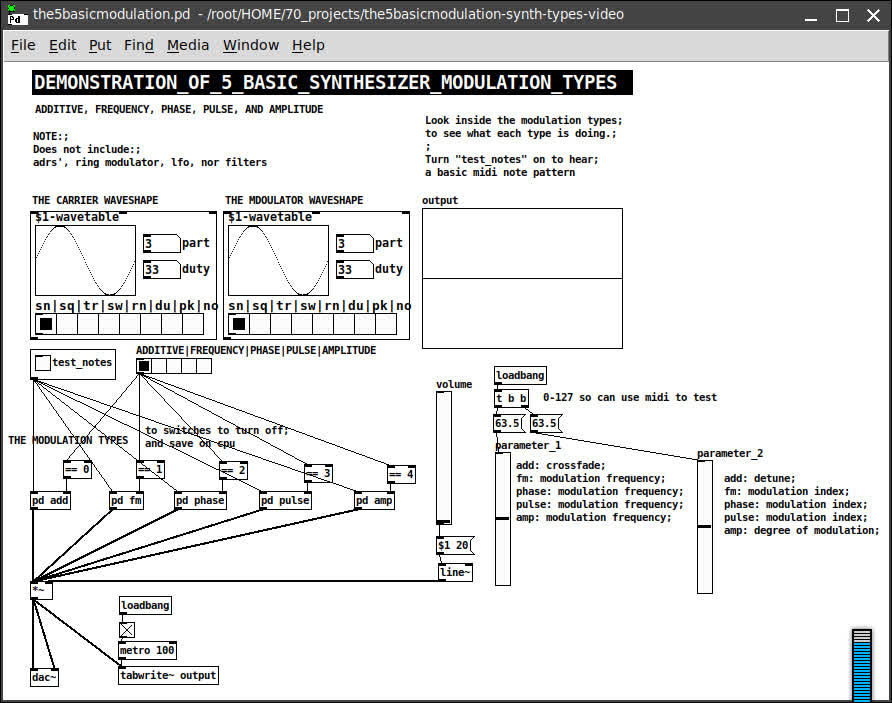Image resolution: width=892 pixels, height=703 pixels.
Task: Toggle the crossed metro toggle box
Action: click(x=127, y=630)
